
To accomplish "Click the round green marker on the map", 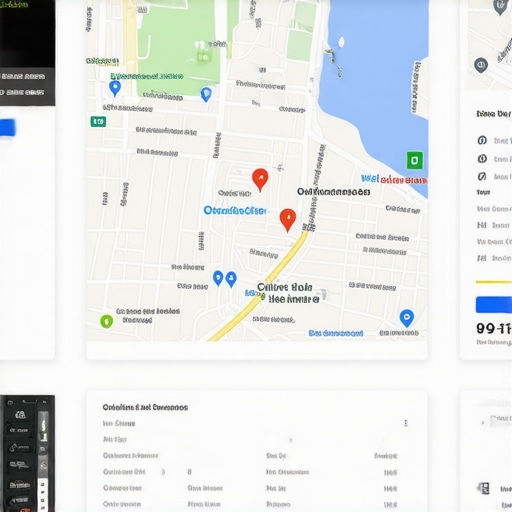I will pyautogui.click(x=107, y=321).
